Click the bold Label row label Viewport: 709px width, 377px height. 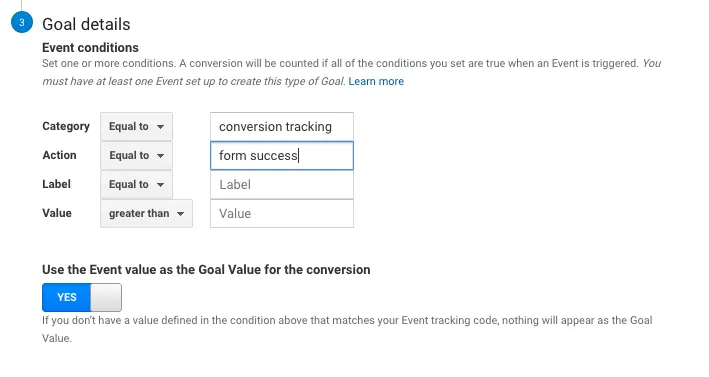(57, 184)
